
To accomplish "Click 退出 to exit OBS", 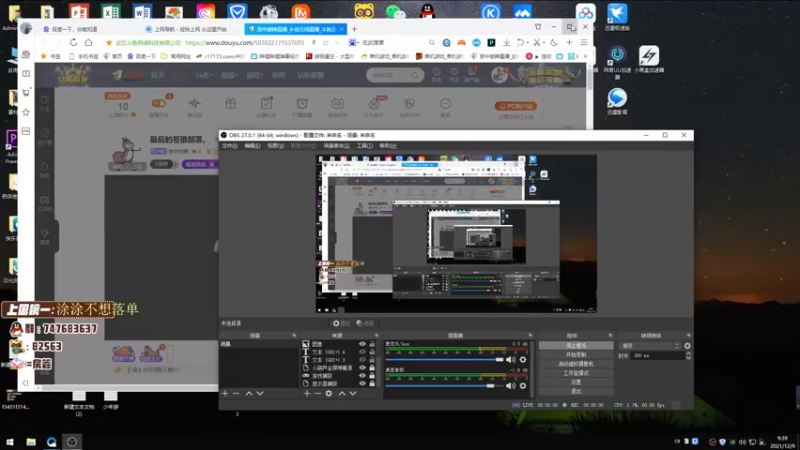I will click(x=576, y=391).
